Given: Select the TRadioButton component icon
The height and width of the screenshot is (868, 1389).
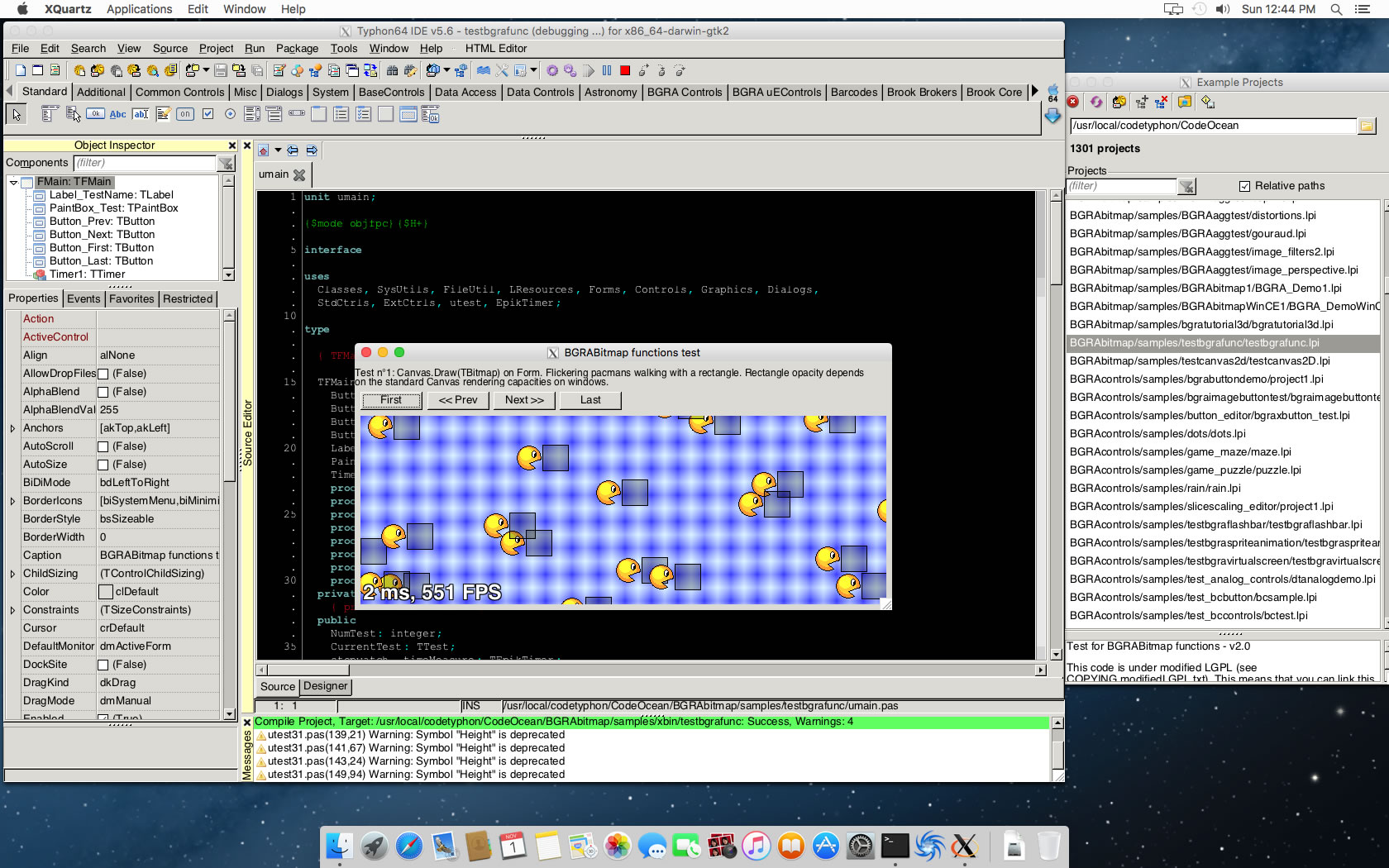Looking at the screenshot, I should coord(230,114).
